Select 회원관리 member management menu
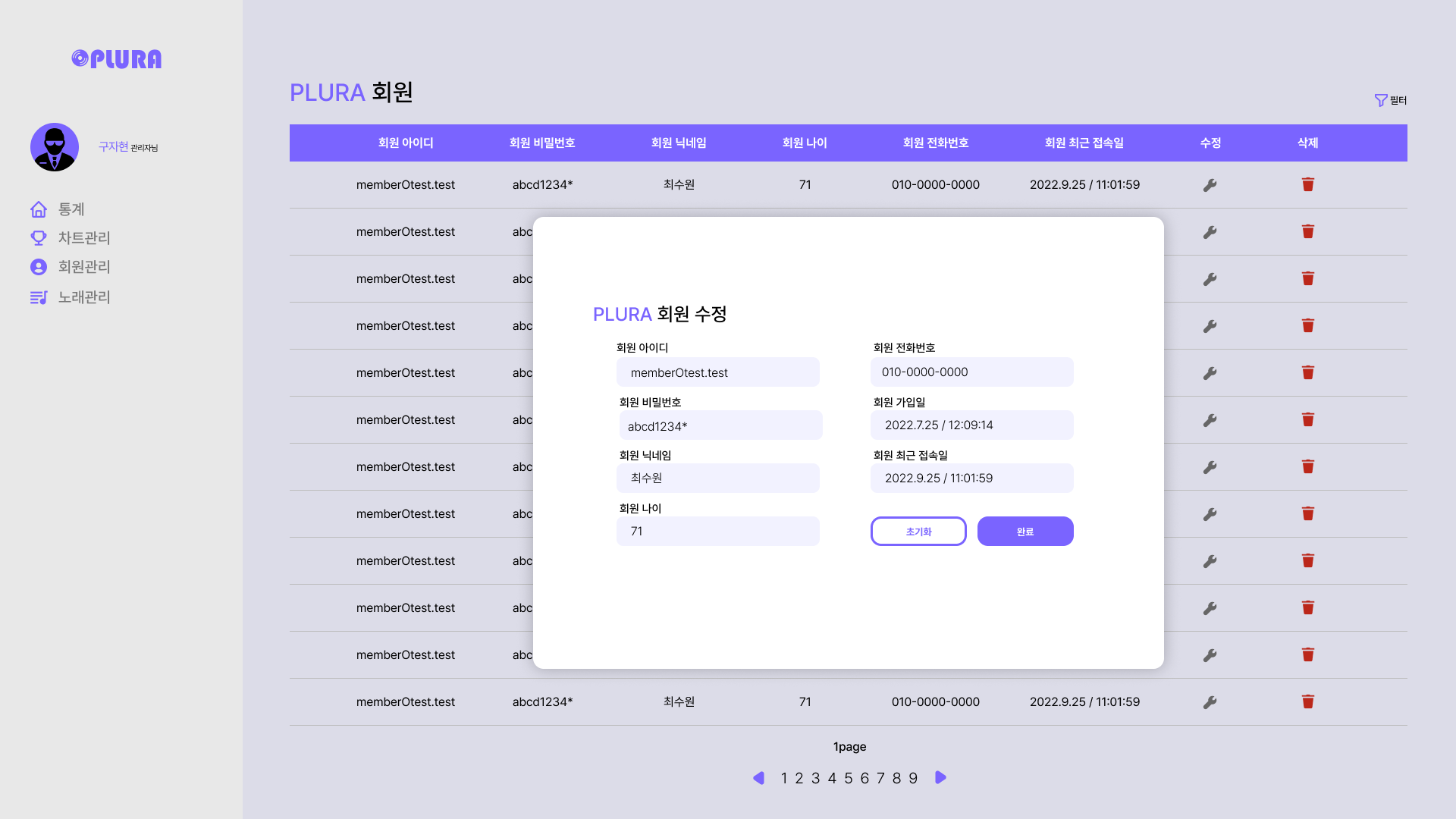The width and height of the screenshot is (1456, 819). [x=83, y=267]
